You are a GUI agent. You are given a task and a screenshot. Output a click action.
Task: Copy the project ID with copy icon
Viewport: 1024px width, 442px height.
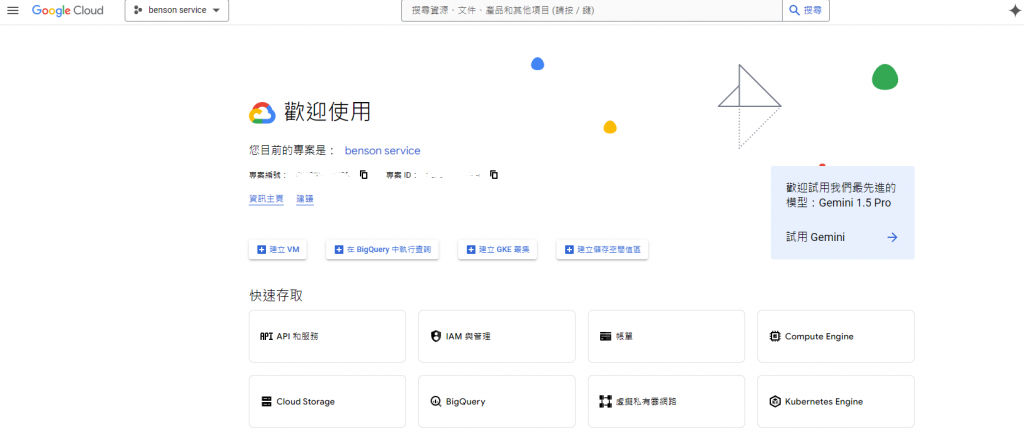[494, 175]
